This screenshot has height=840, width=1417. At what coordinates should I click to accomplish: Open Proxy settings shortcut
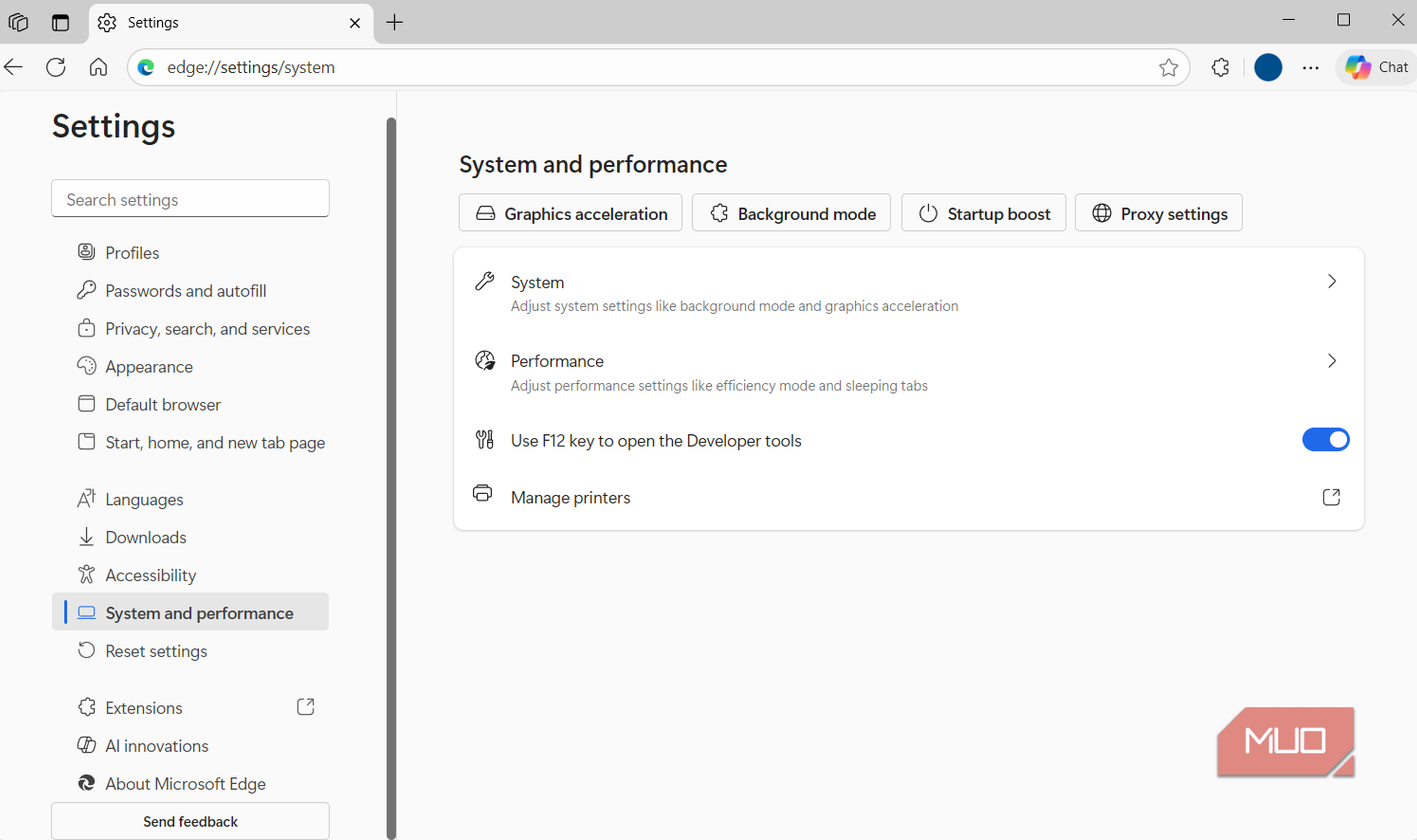1159,213
